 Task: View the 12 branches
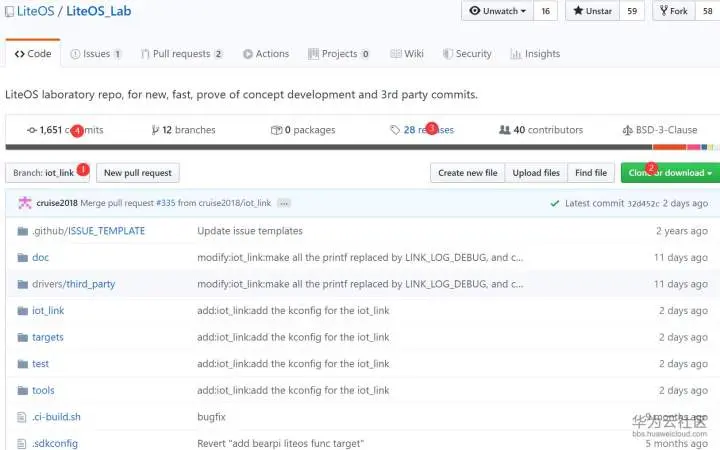coord(183,130)
